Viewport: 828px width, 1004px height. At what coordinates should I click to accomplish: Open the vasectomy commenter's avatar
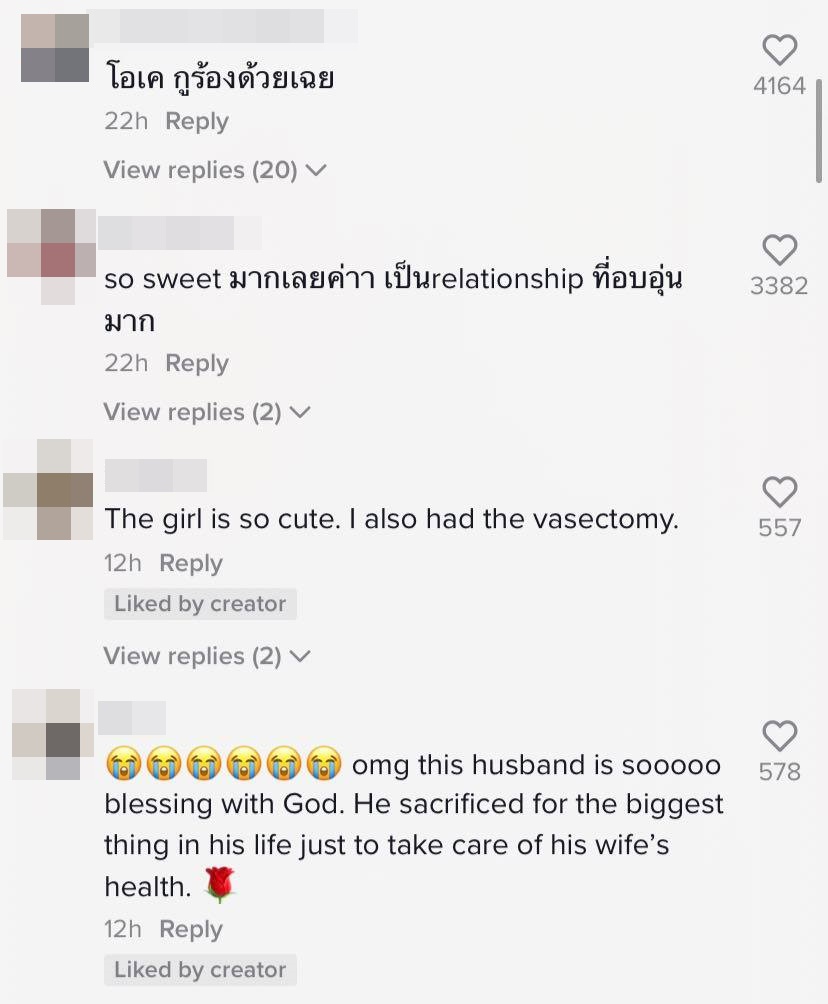click(x=49, y=489)
